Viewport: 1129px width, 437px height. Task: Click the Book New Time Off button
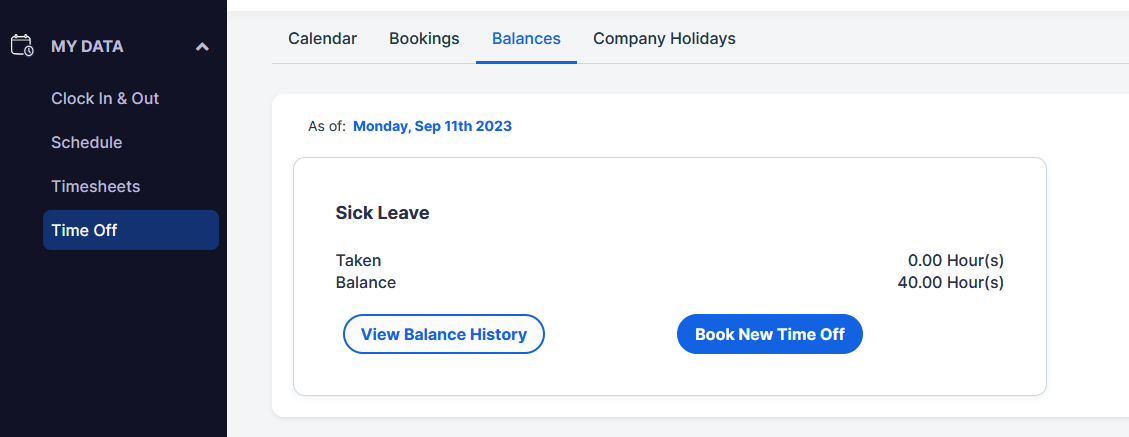click(x=770, y=334)
